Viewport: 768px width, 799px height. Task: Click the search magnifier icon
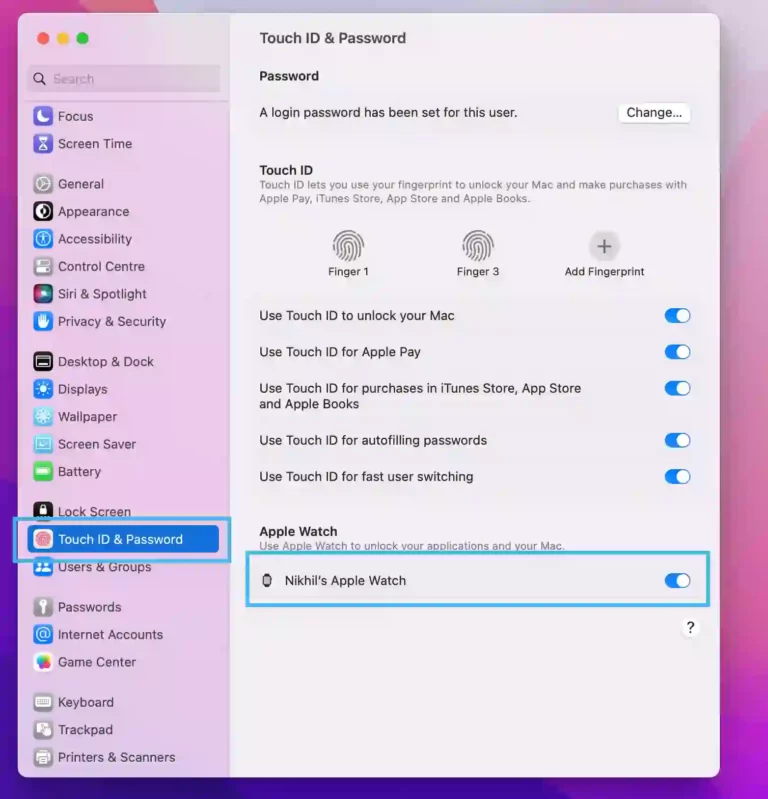(39, 79)
